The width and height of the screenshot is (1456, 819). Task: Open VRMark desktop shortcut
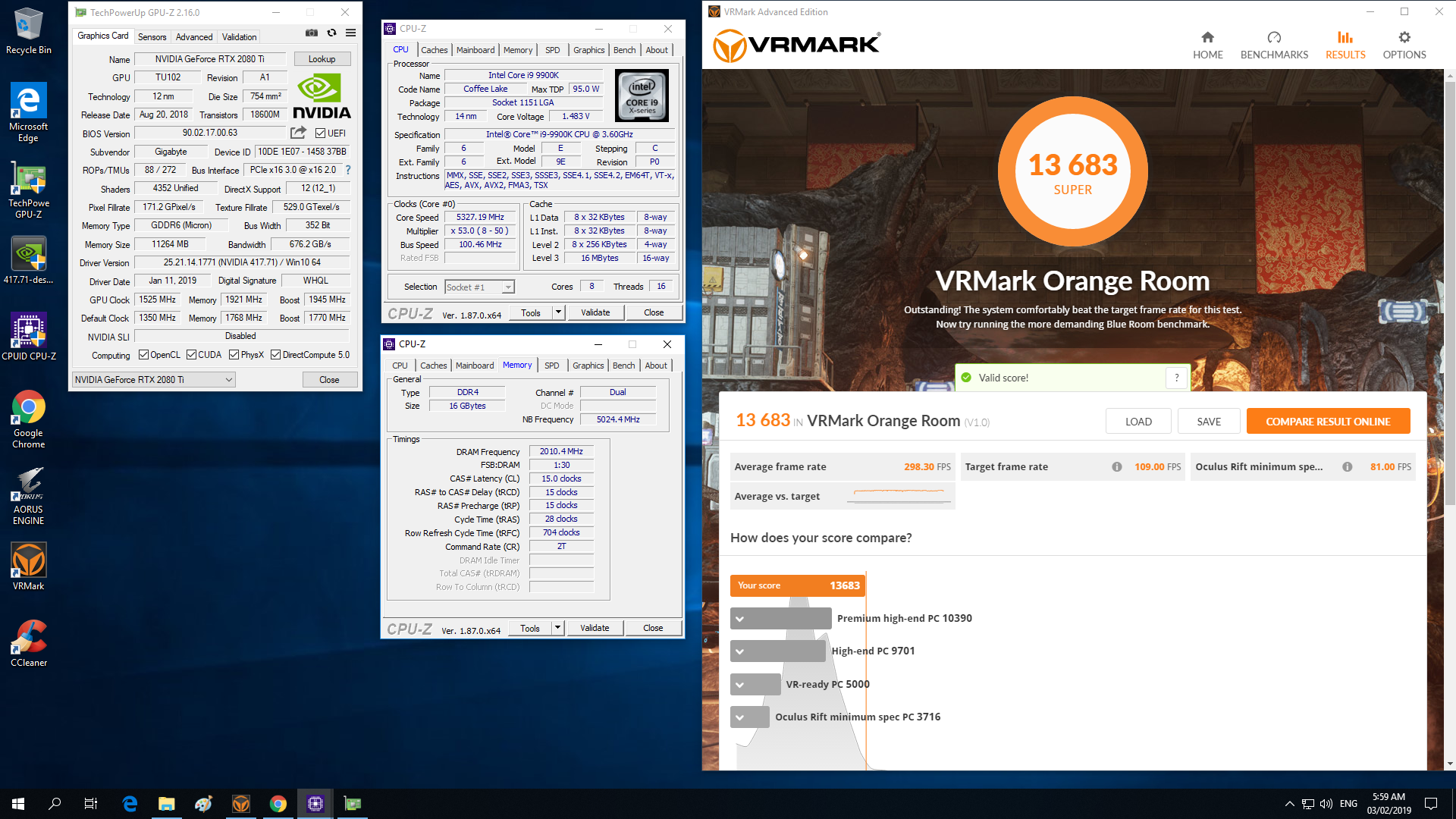(29, 566)
